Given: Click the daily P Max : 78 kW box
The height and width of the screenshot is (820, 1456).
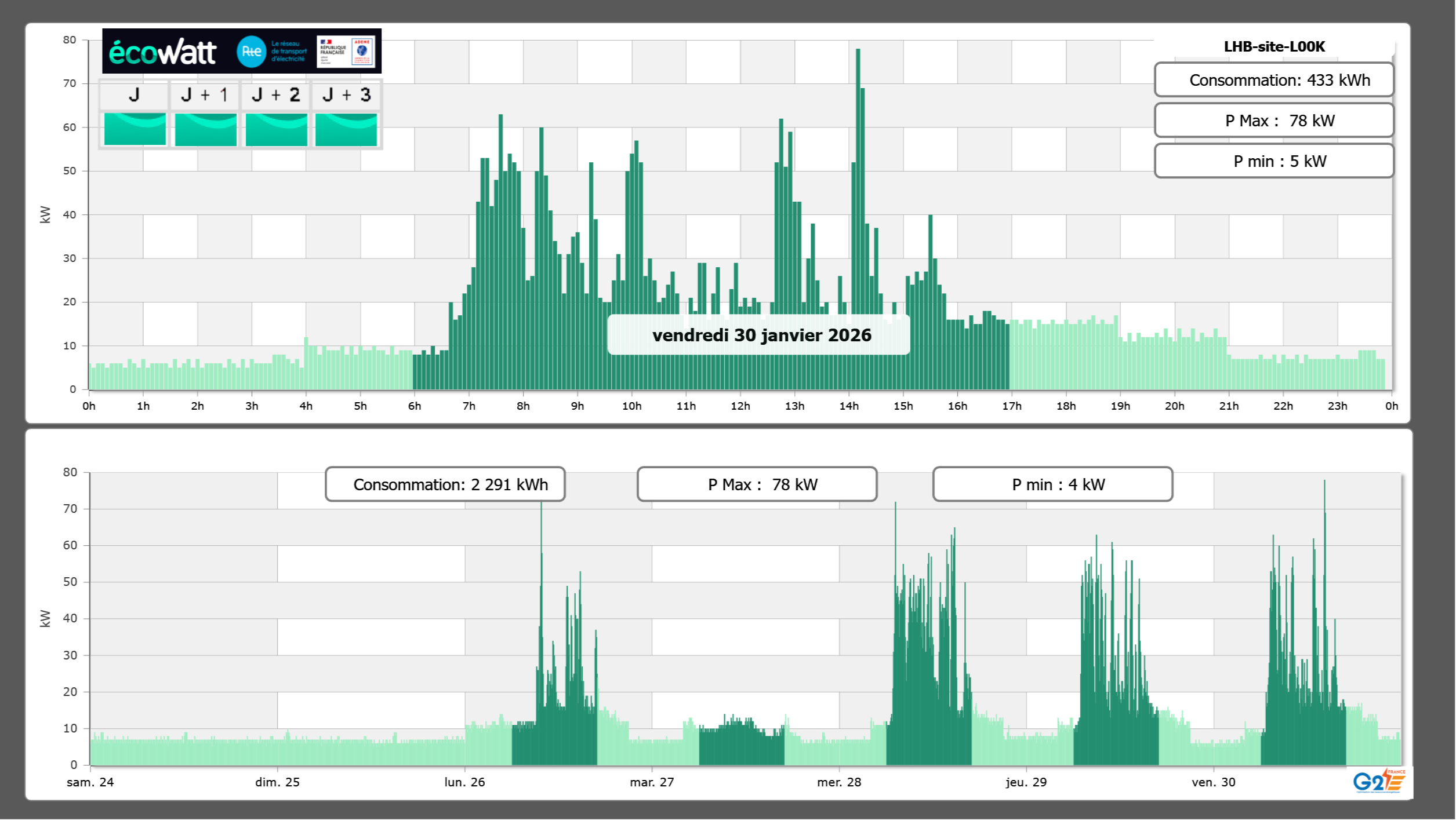Looking at the screenshot, I should coord(1273,121).
